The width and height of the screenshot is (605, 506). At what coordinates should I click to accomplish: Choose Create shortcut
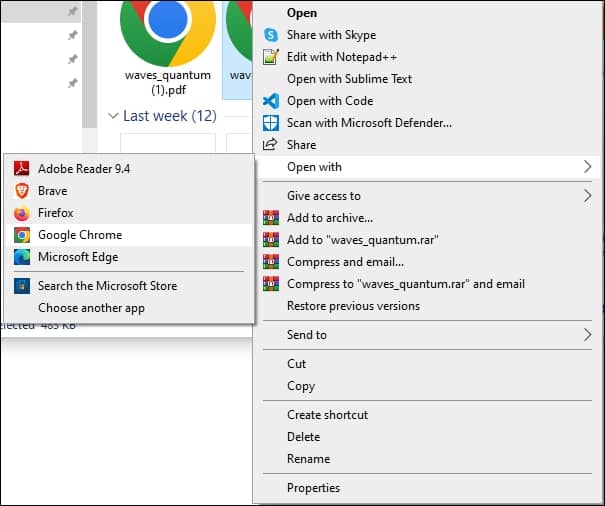click(427, 415)
